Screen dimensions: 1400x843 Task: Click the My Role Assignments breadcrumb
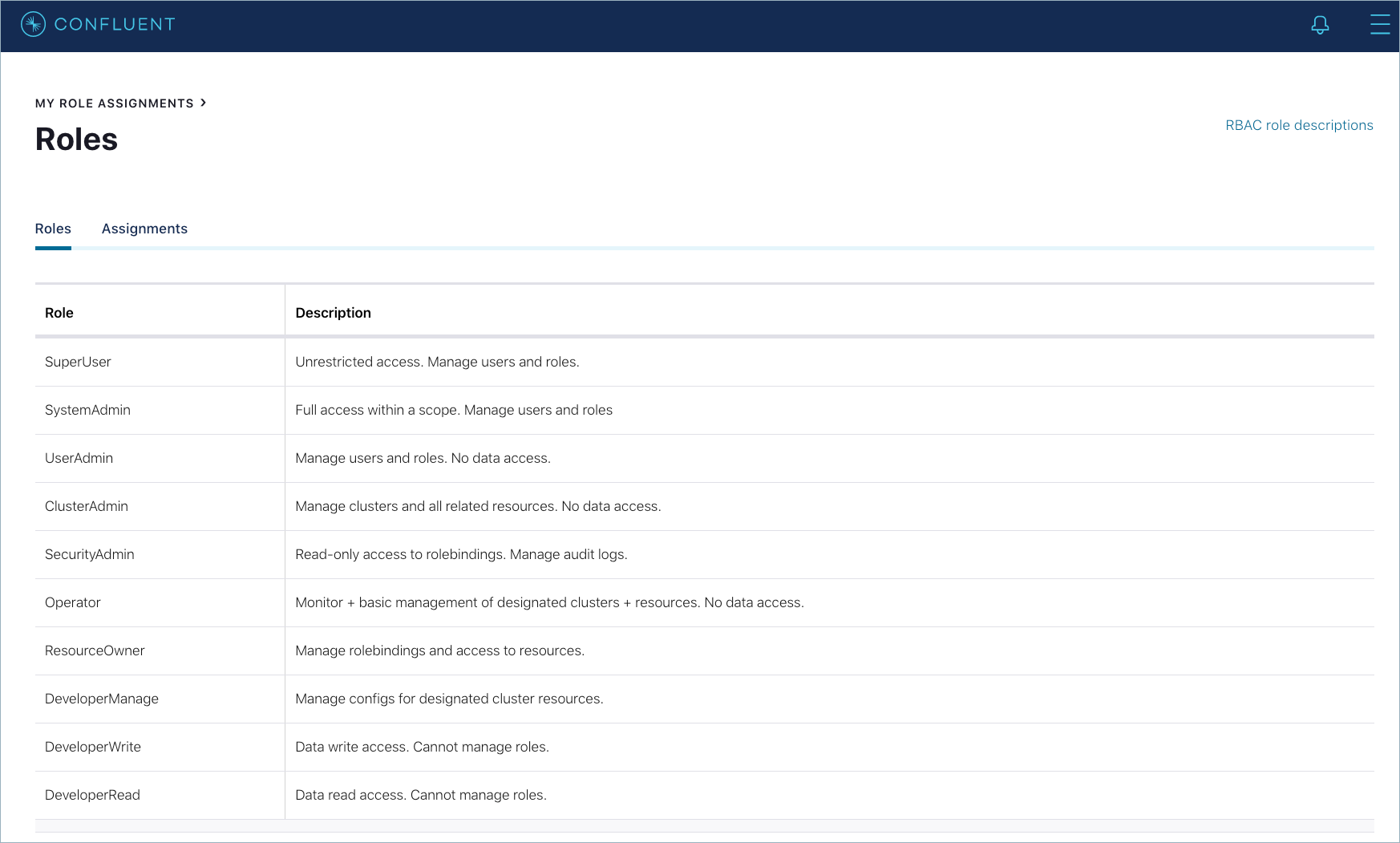[114, 103]
